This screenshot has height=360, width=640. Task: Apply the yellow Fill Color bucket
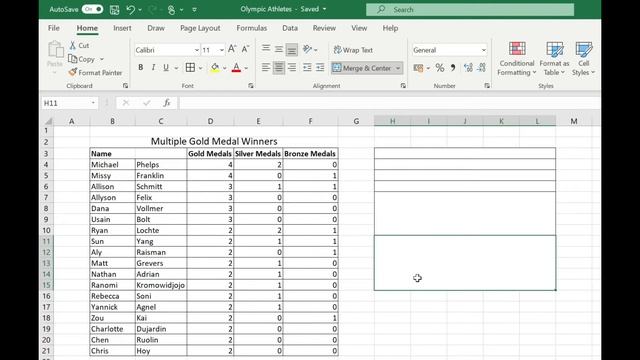click(x=215, y=68)
